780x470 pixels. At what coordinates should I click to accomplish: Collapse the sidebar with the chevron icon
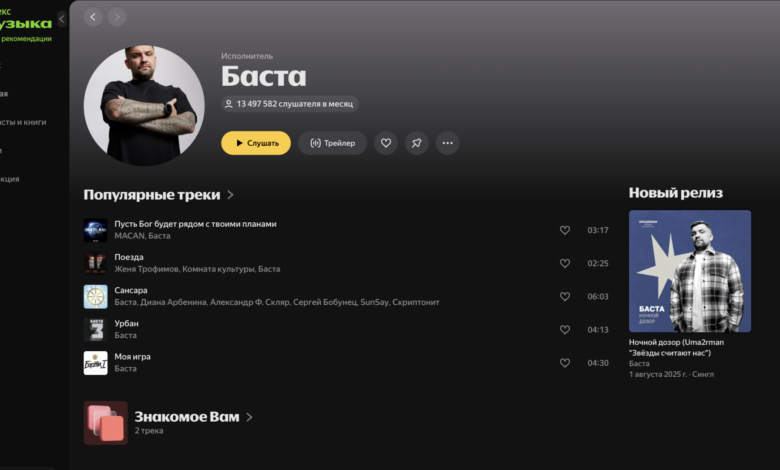tap(62, 19)
